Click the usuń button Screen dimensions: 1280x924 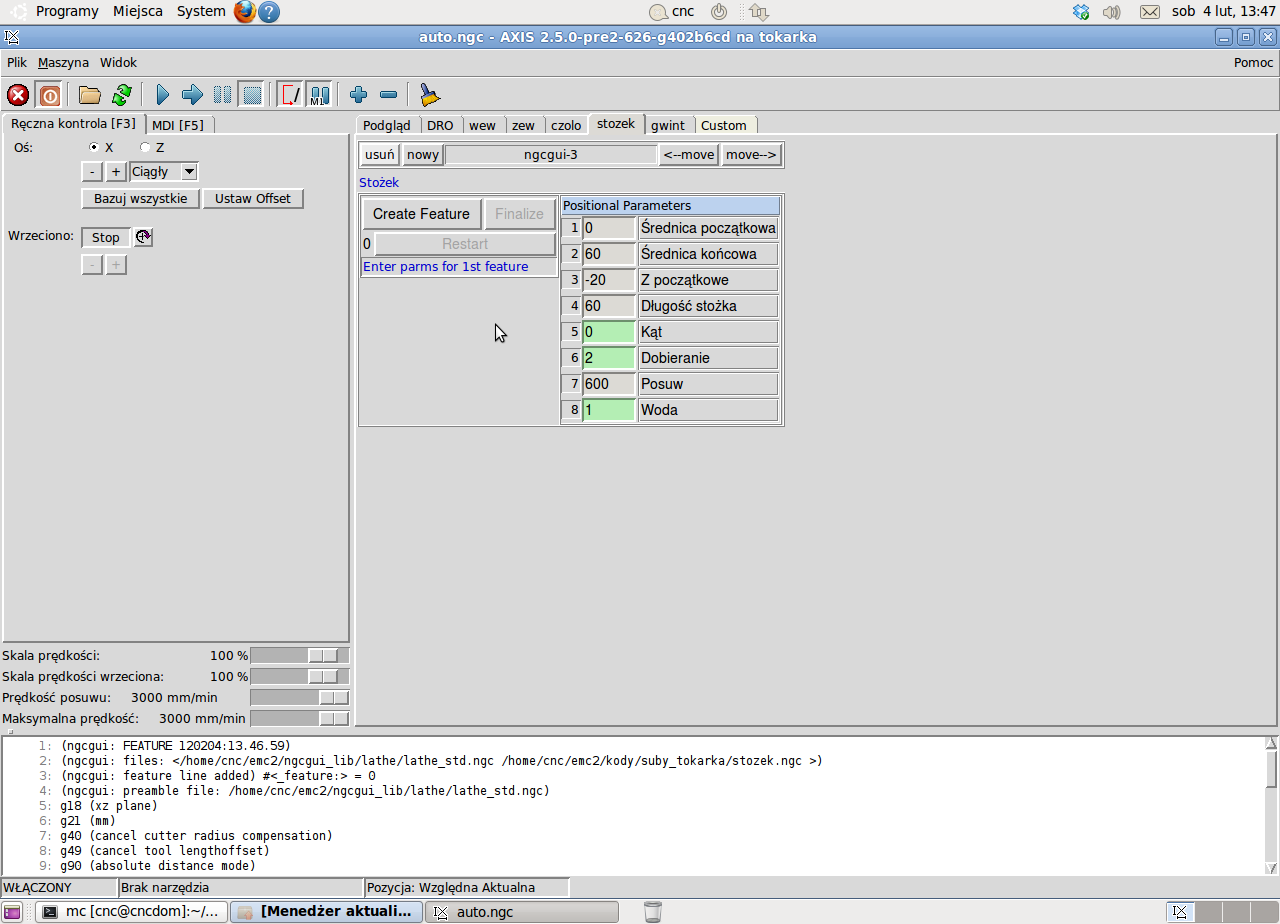pos(380,155)
